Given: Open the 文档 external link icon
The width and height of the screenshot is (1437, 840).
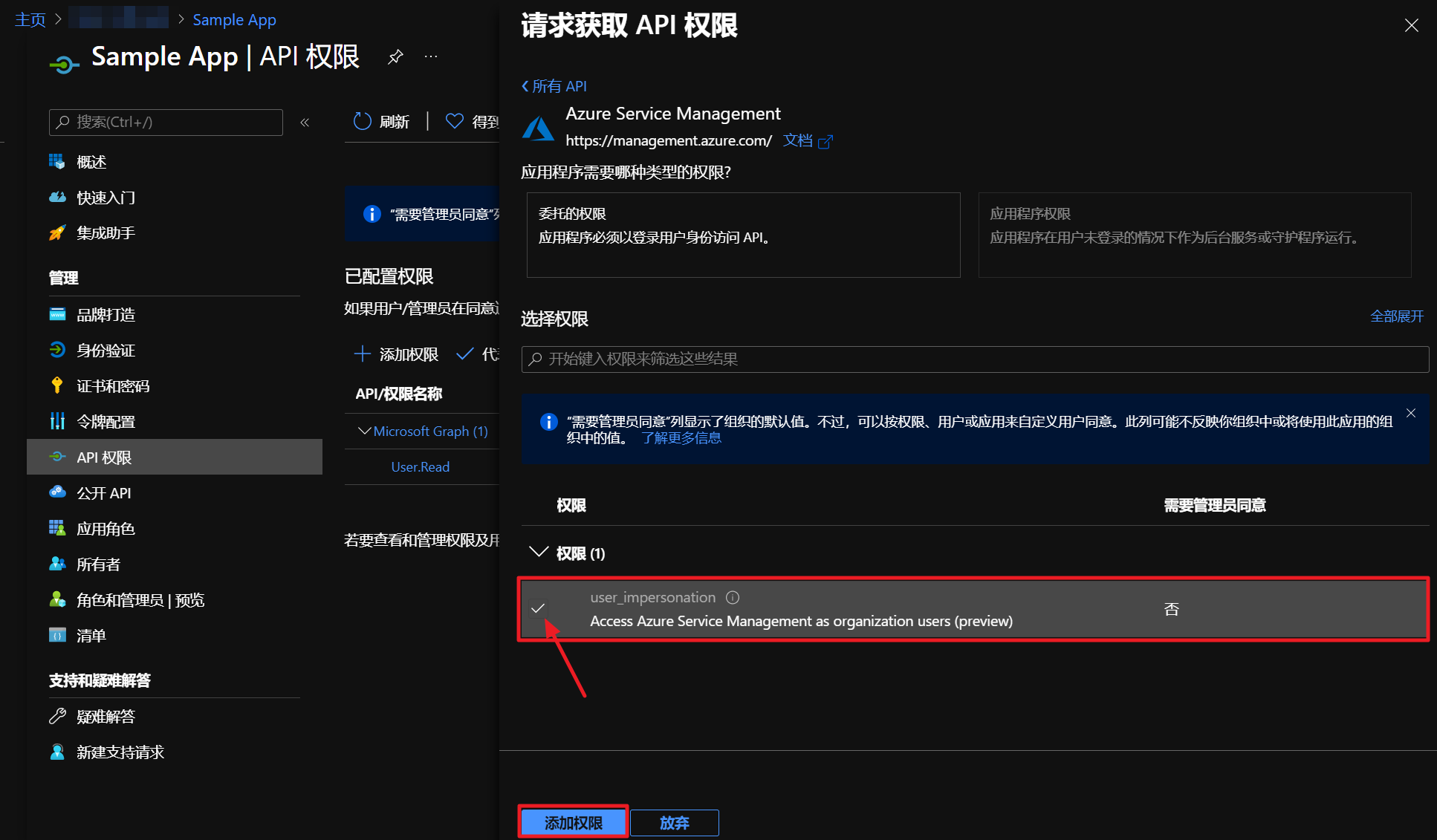Looking at the screenshot, I should tap(825, 141).
